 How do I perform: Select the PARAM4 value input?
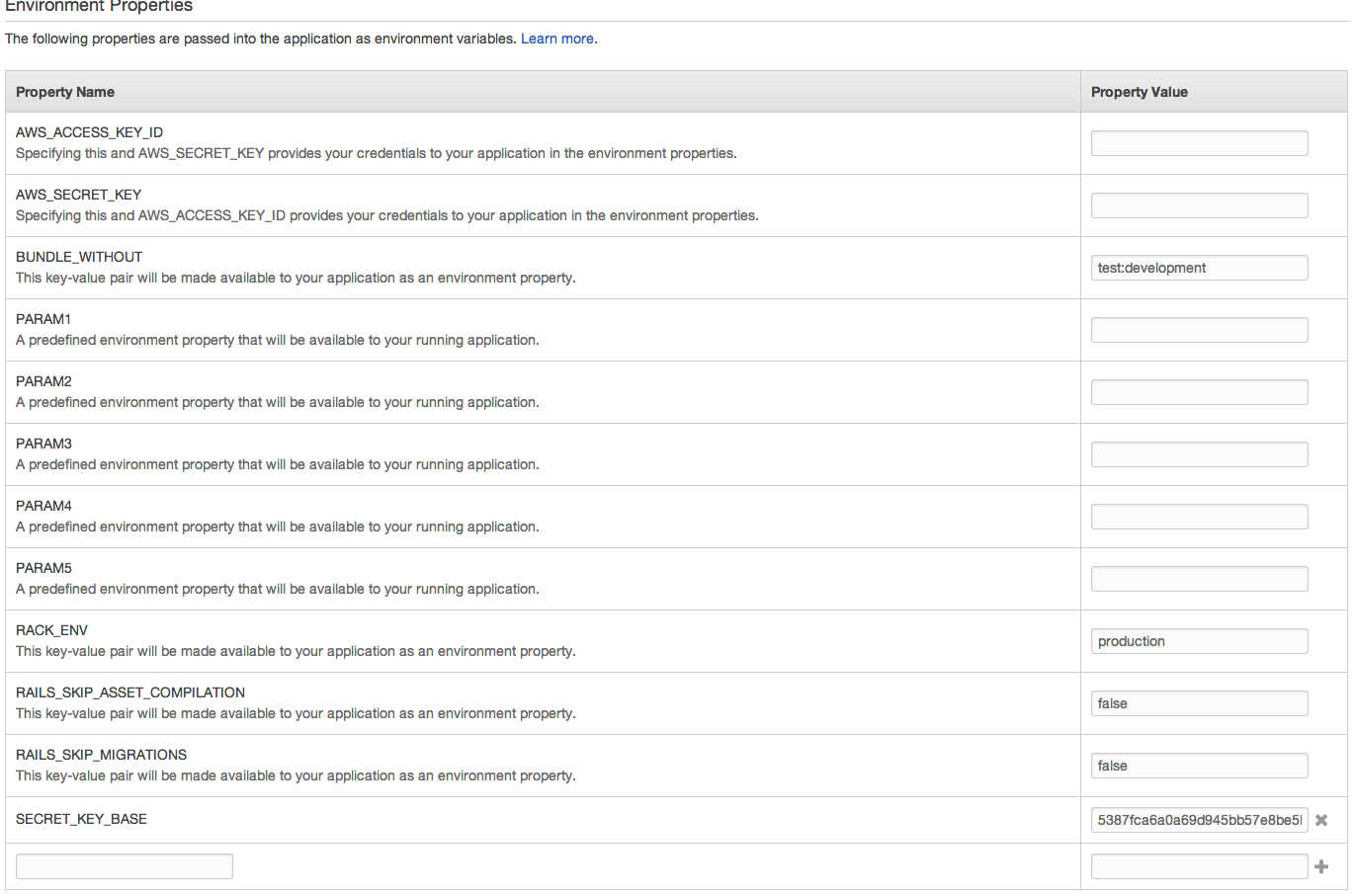point(1199,517)
